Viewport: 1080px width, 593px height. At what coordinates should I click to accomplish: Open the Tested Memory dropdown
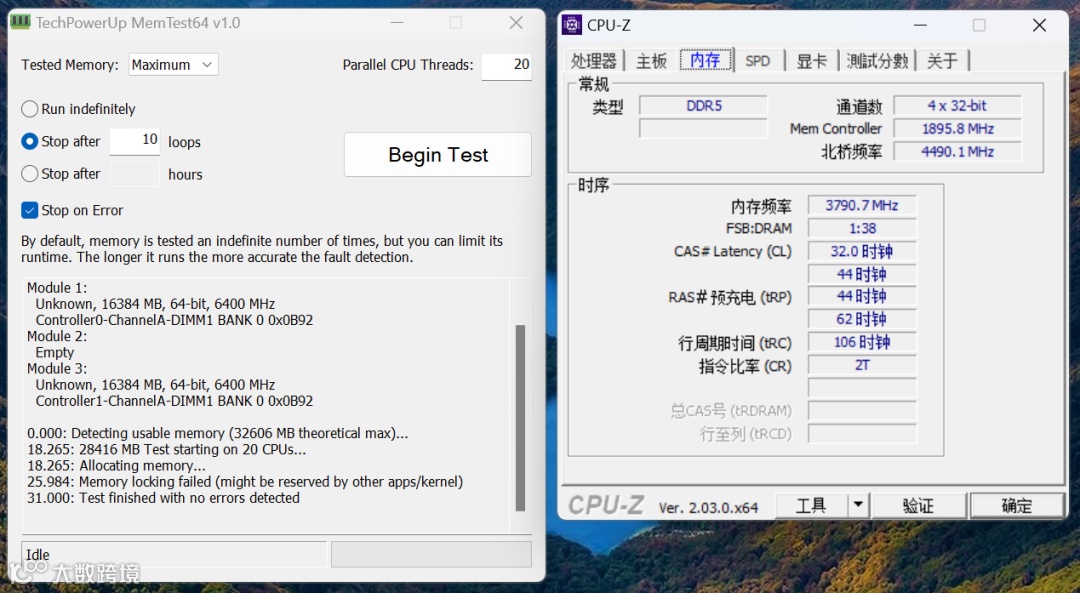pyautogui.click(x=174, y=65)
